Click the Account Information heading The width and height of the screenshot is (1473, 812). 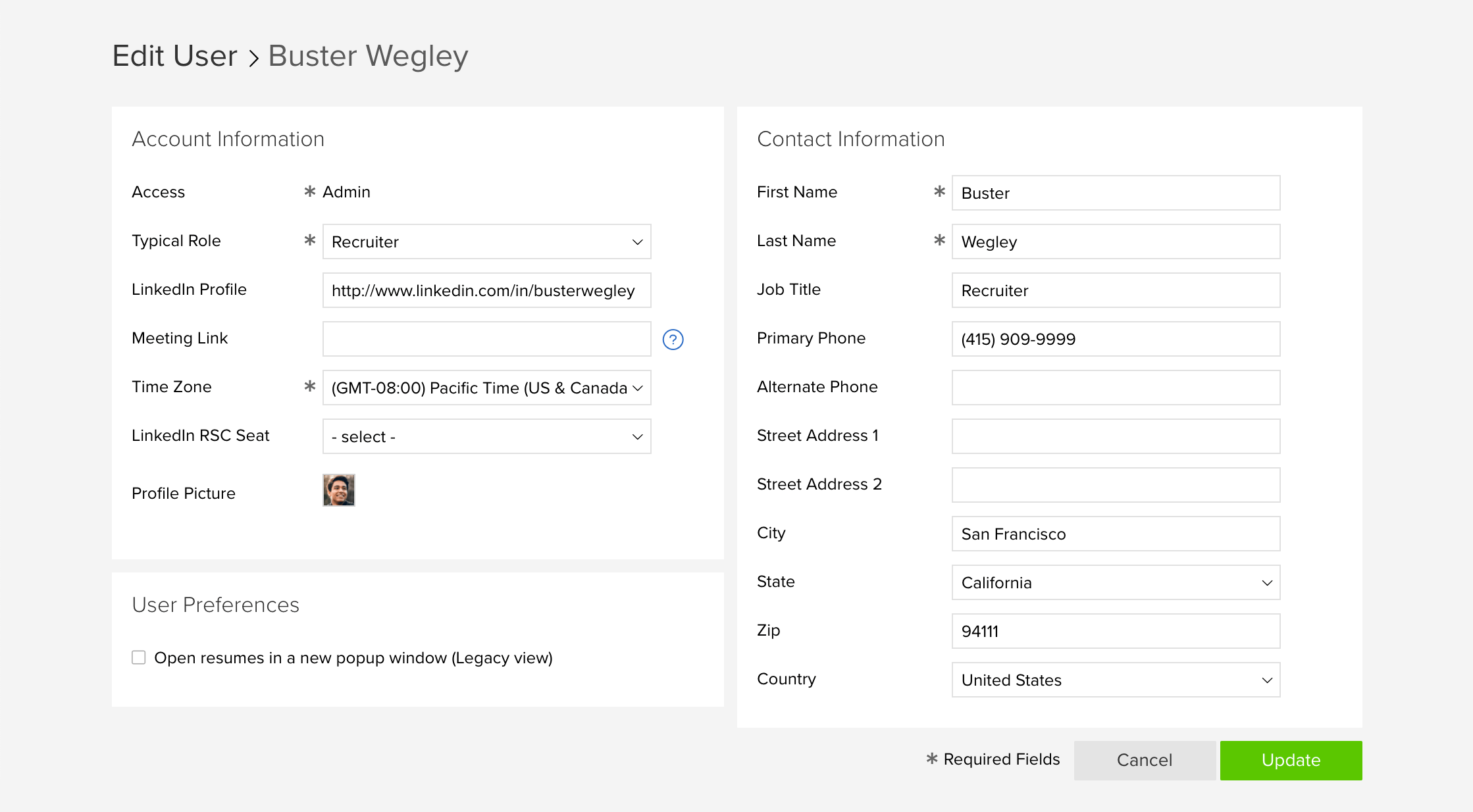tap(228, 139)
